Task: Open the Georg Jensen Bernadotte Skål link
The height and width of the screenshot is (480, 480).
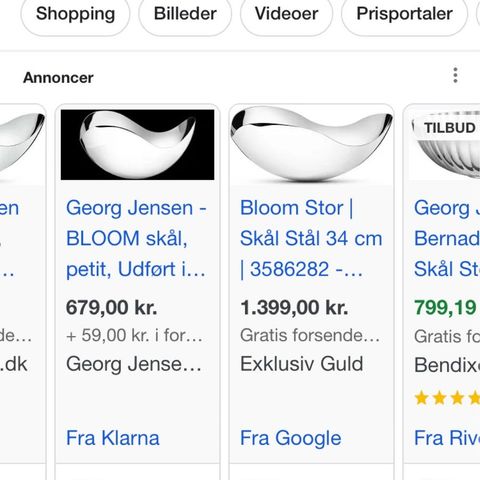Action: pyautogui.click(x=447, y=239)
